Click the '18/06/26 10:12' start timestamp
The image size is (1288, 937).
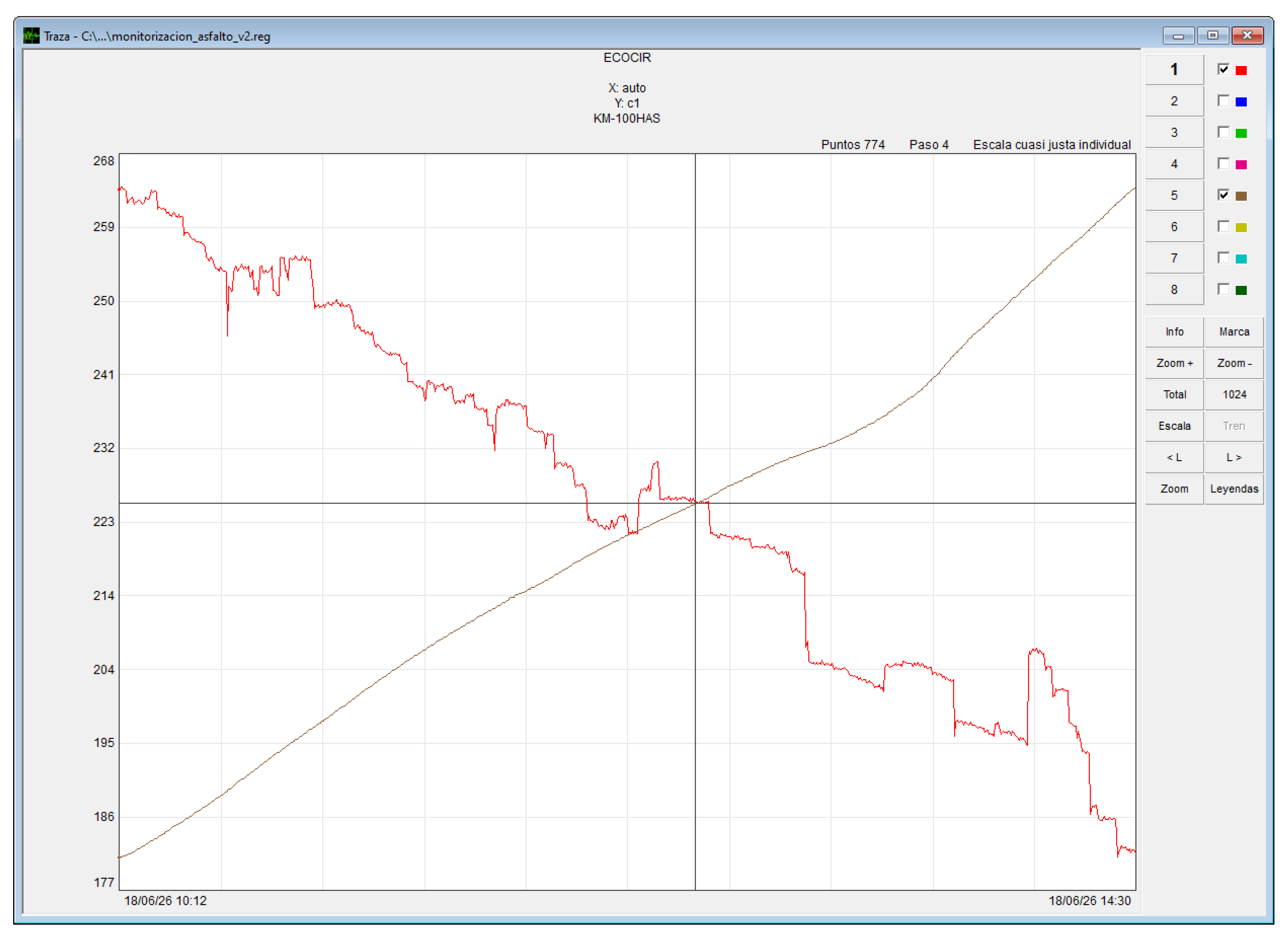(x=165, y=901)
